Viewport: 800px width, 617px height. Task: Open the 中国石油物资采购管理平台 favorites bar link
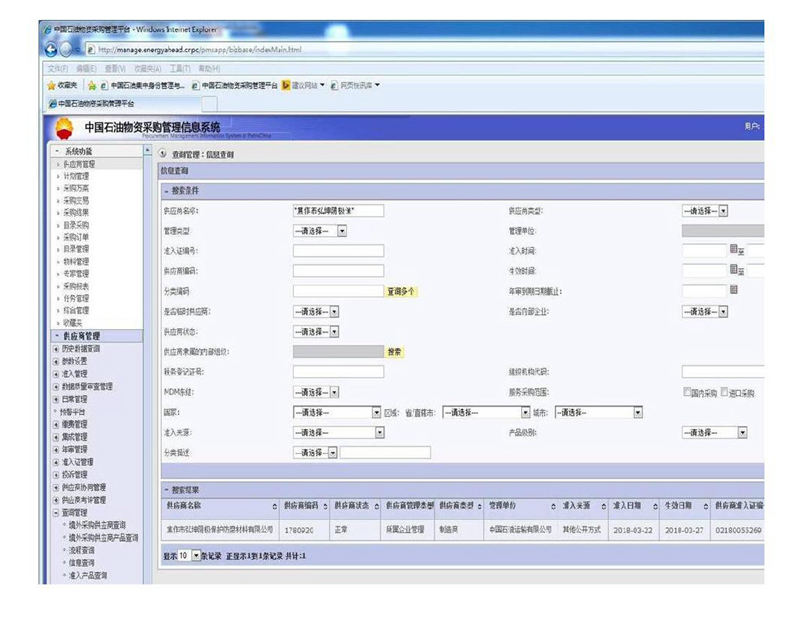pos(235,86)
